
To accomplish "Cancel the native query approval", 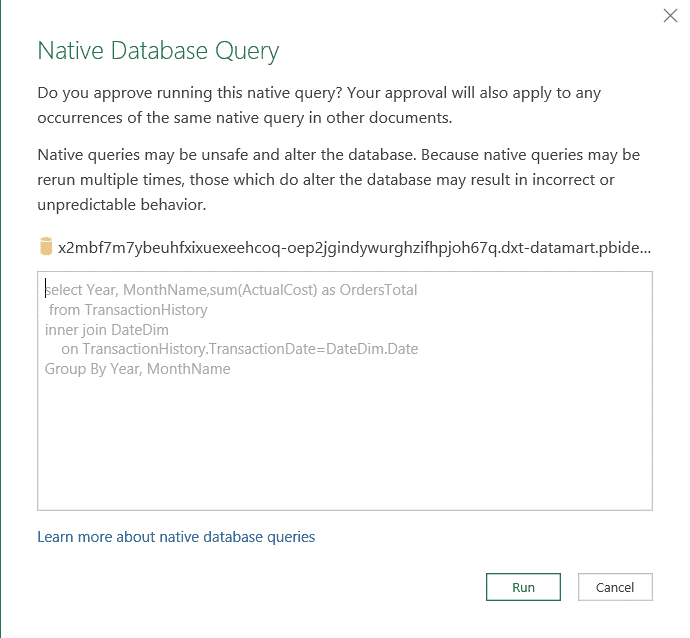I will click(615, 587).
